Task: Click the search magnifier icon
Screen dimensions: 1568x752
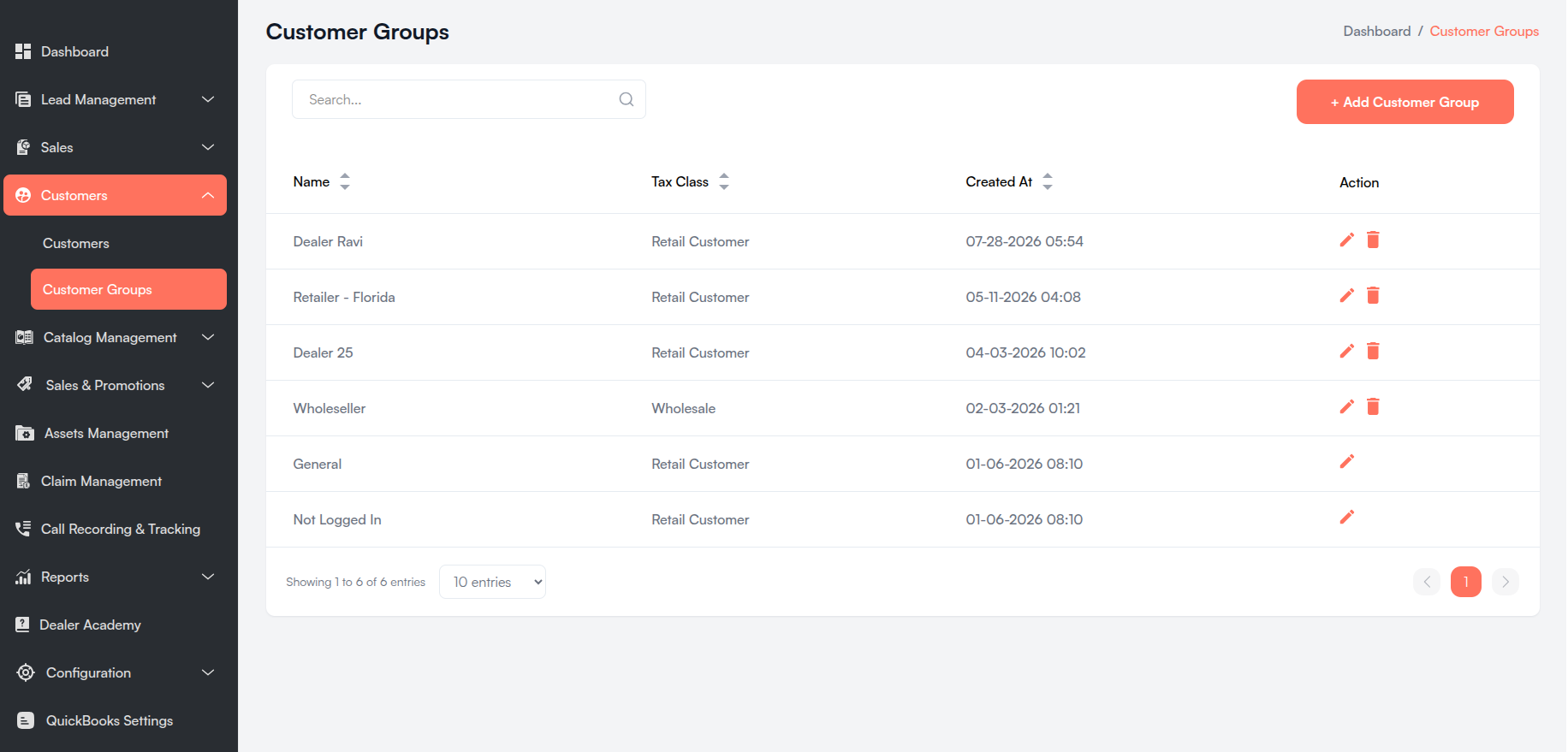Action: 627,99
